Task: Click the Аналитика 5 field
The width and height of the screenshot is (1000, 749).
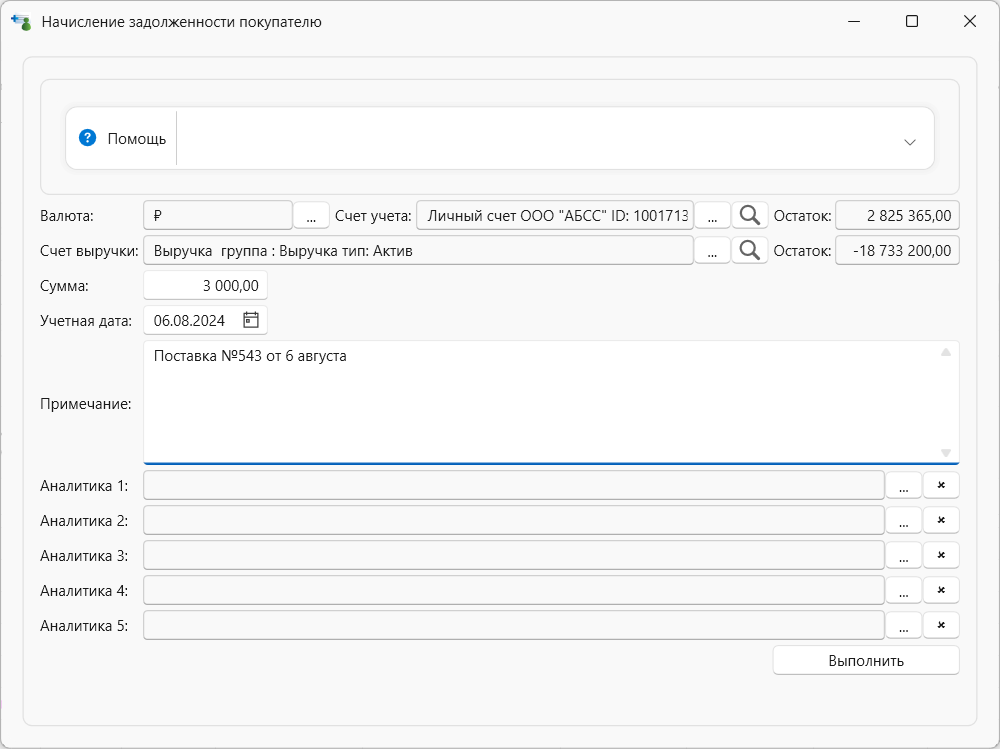Action: pos(514,626)
